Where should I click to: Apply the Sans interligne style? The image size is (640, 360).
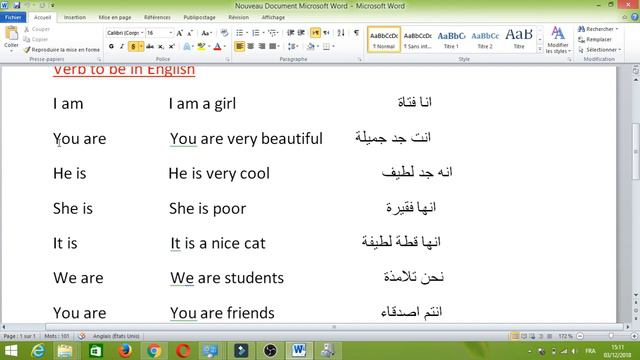[x=418, y=40]
